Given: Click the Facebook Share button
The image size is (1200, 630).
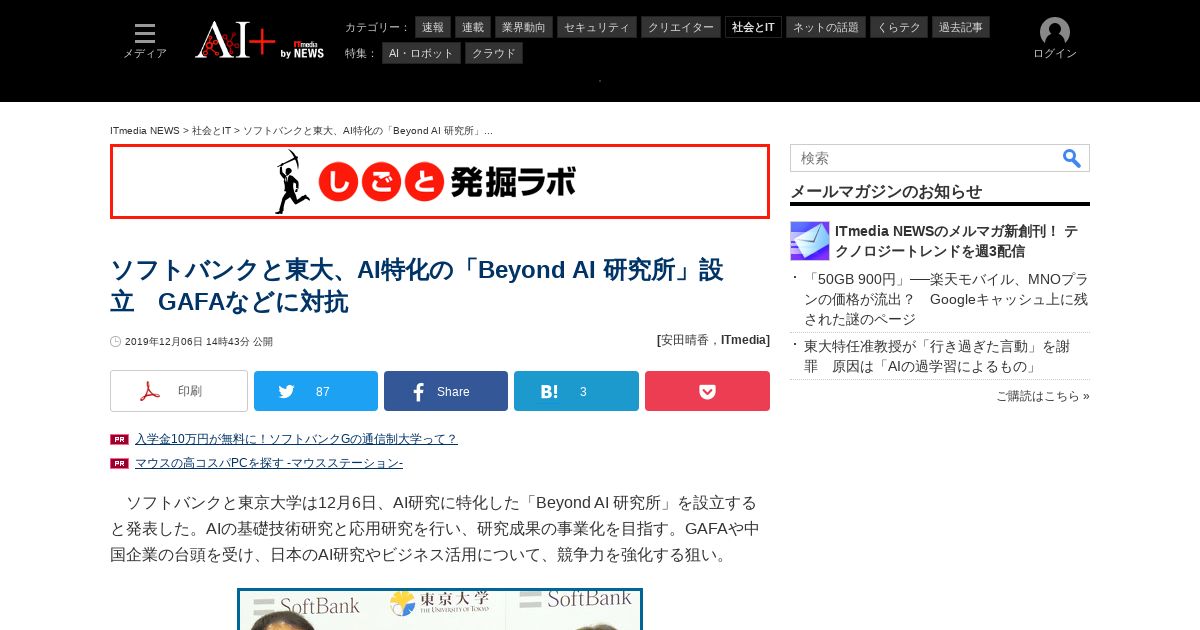Looking at the screenshot, I should click(446, 391).
